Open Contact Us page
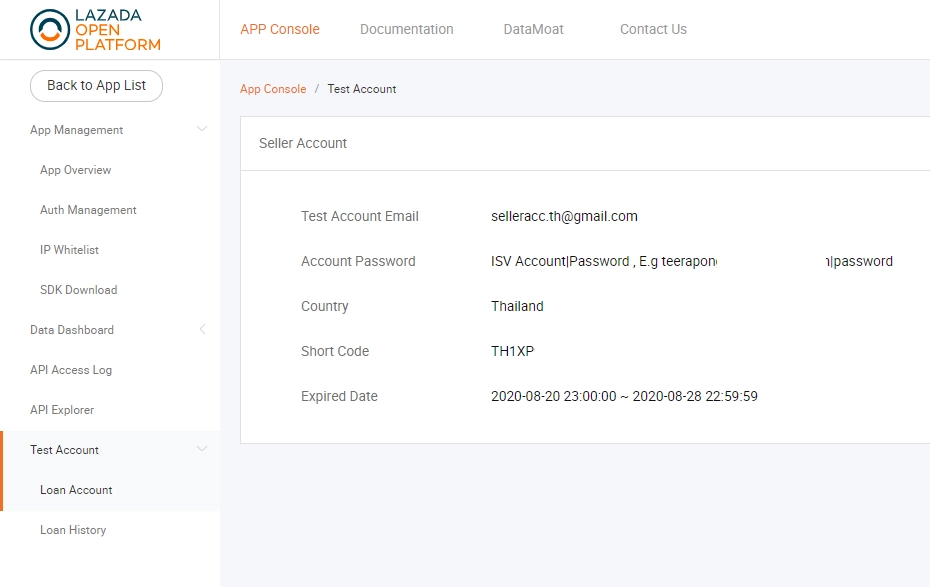 [x=653, y=29]
